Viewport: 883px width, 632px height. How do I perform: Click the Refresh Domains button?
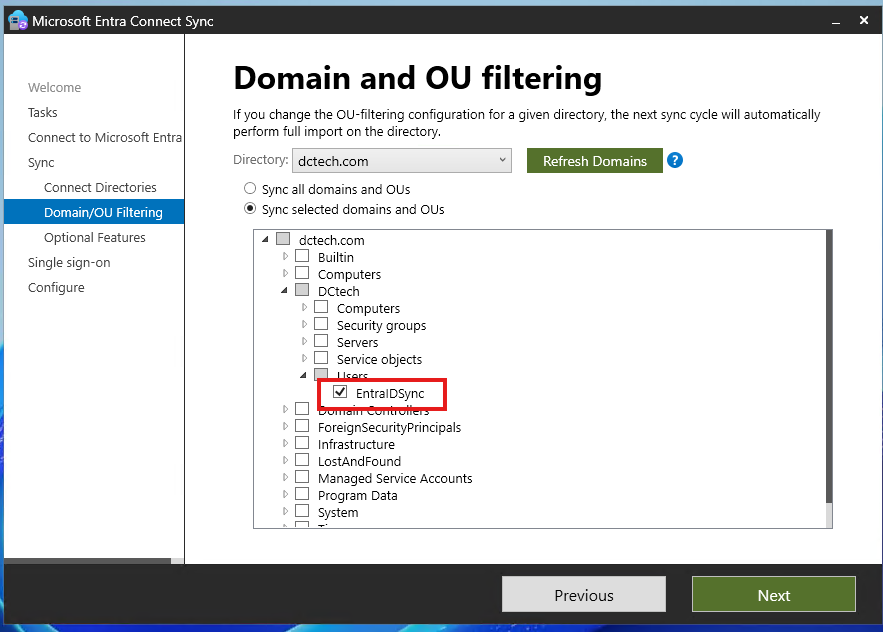(x=594, y=160)
